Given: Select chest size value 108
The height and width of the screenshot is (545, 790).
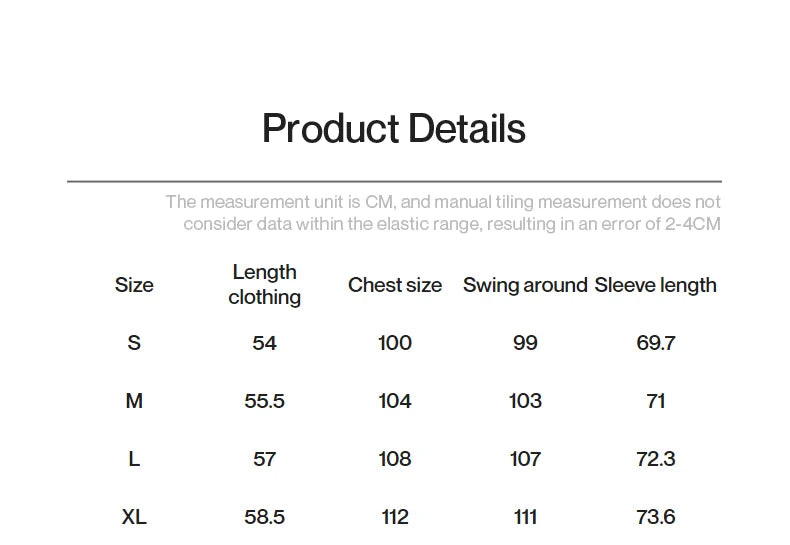Looking at the screenshot, I should tap(394, 459).
